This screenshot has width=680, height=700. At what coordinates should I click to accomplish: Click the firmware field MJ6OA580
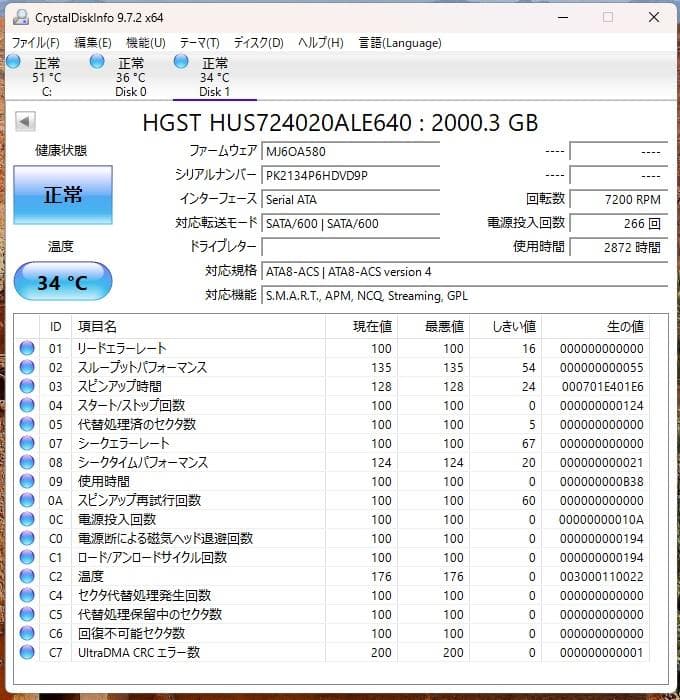click(350, 151)
